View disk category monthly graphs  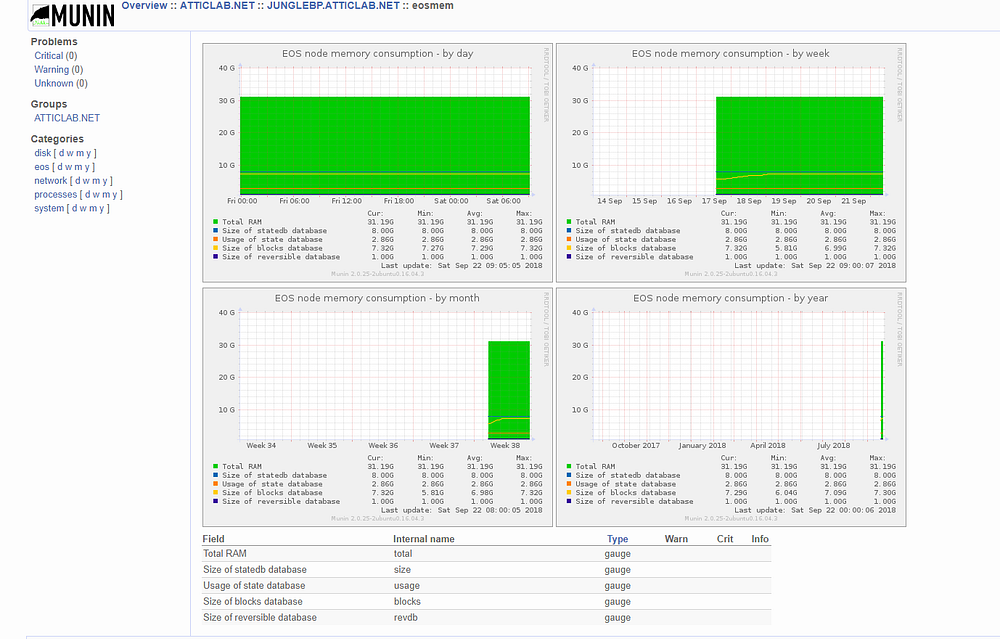point(80,153)
